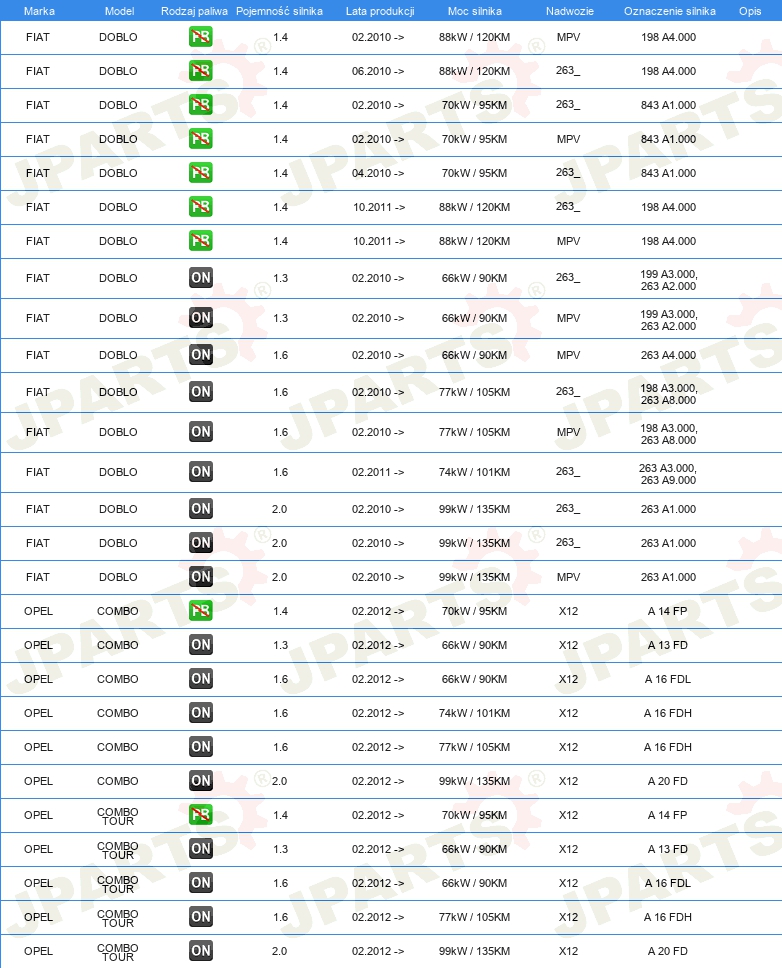
Task: Click petrol badge for Doblo 02.2010 70kW 263_
Action: pyautogui.click(x=201, y=104)
